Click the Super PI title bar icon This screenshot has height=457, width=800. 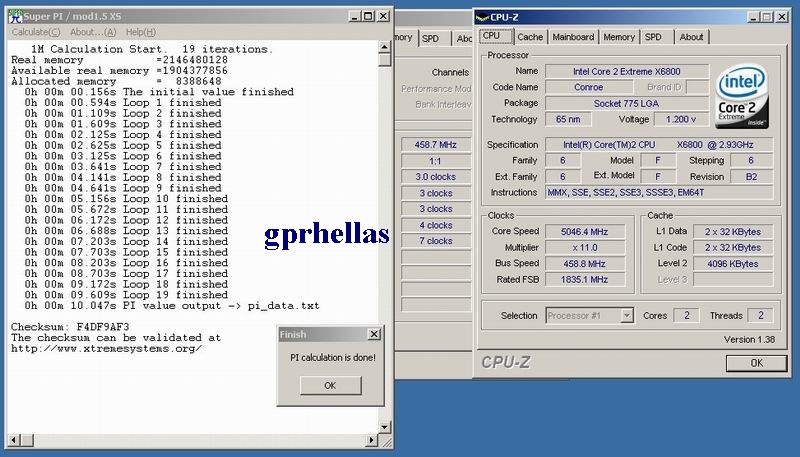(x=15, y=16)
